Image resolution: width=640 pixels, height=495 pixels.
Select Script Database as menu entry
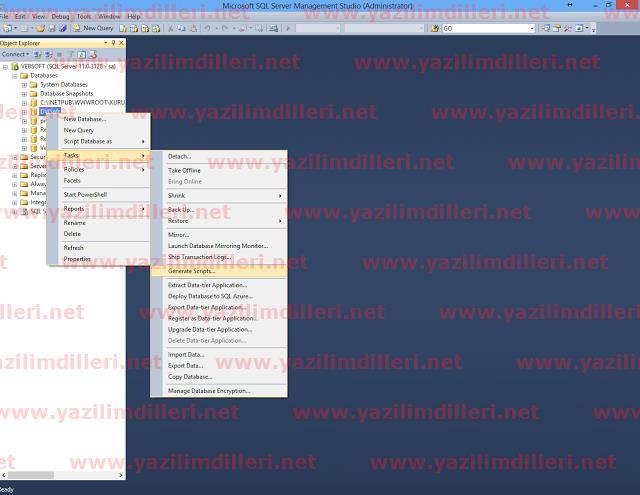[99, 141]
